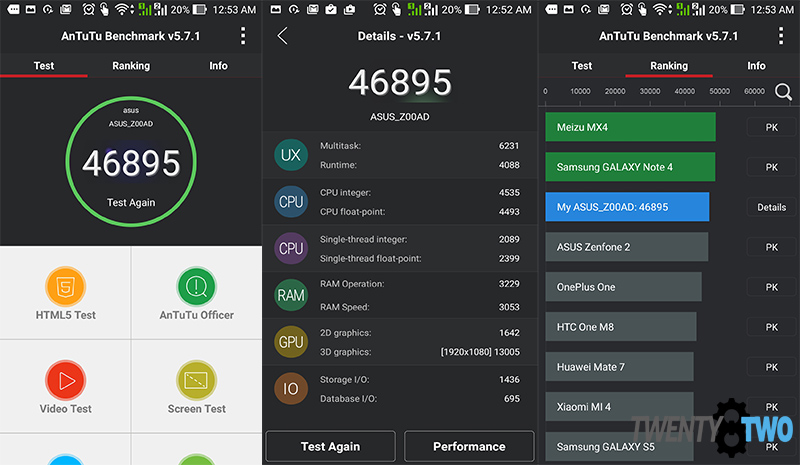Launch the AnTuTu Officer tool
Screen dimensions: 800x465
(x=196, y=286)
